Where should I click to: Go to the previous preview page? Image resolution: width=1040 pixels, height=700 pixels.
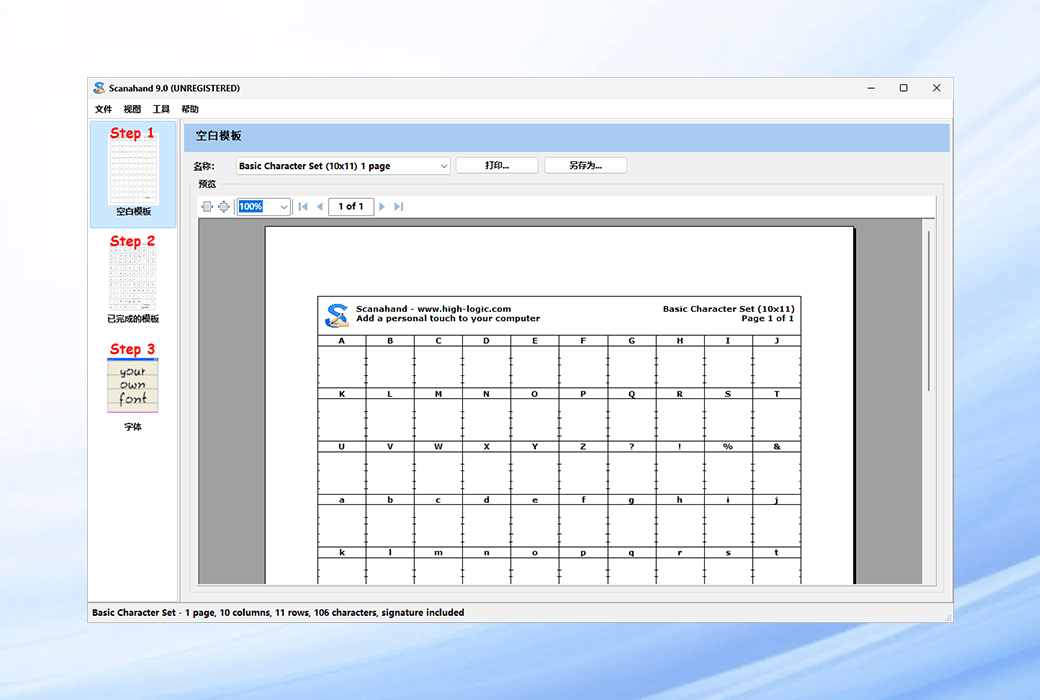coord(320,206)
